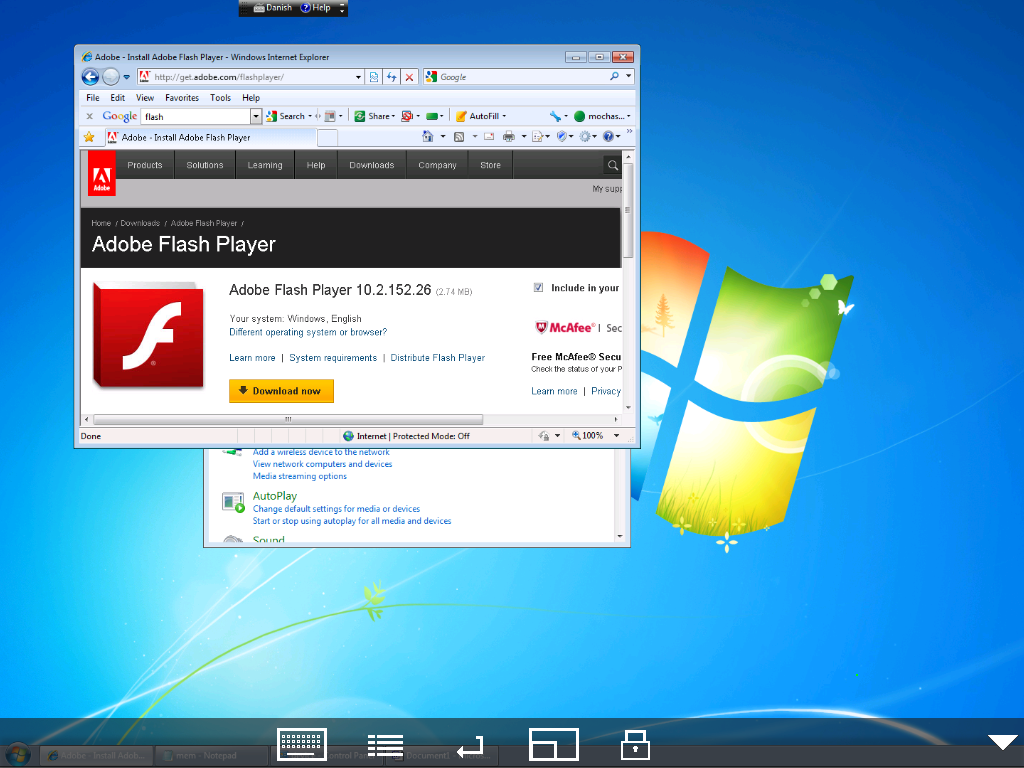Select the Adobe - Install Adobe Flash Player tab

pos(209,137)
